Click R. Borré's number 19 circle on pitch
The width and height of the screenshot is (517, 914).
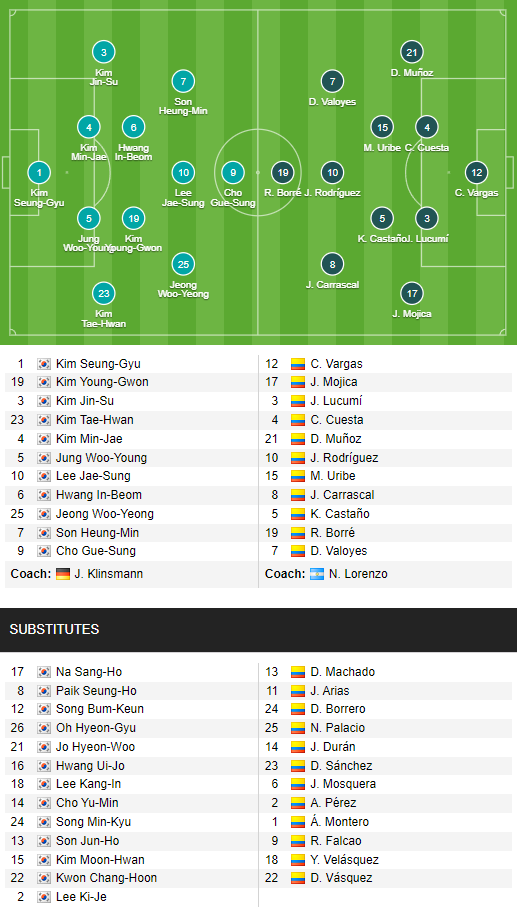283,173
